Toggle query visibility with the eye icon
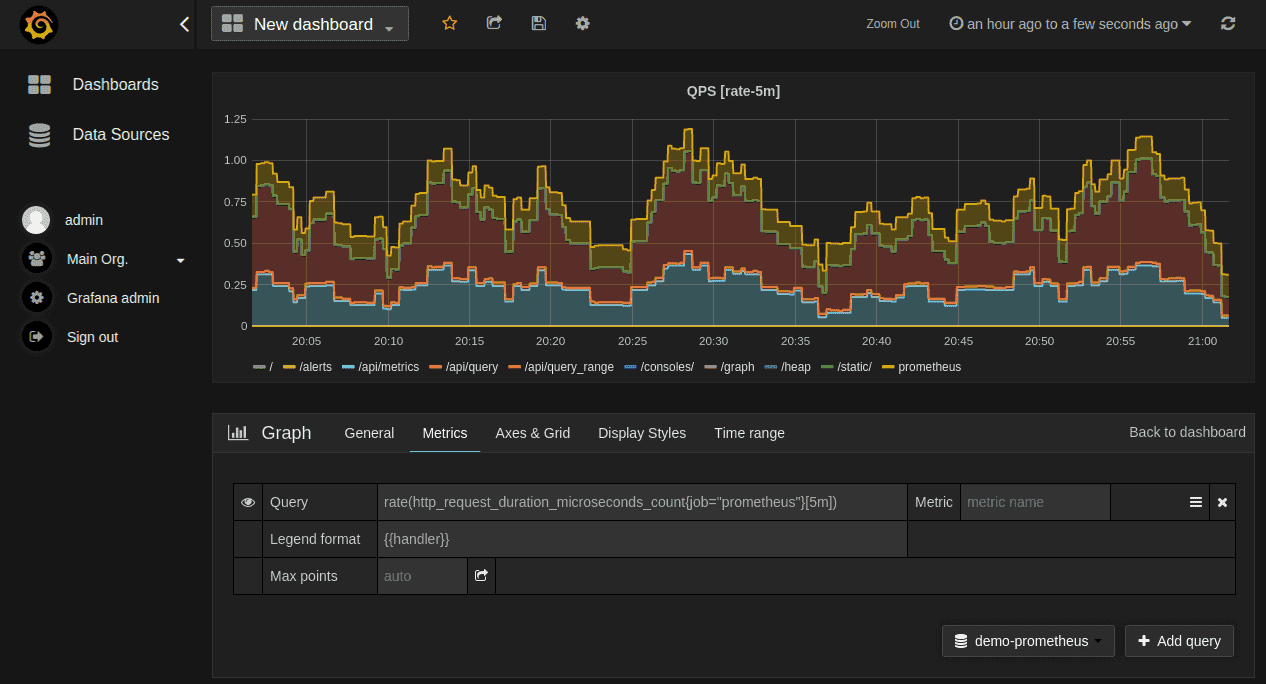This screenshot has width=1266, height=684. [248, 502]
